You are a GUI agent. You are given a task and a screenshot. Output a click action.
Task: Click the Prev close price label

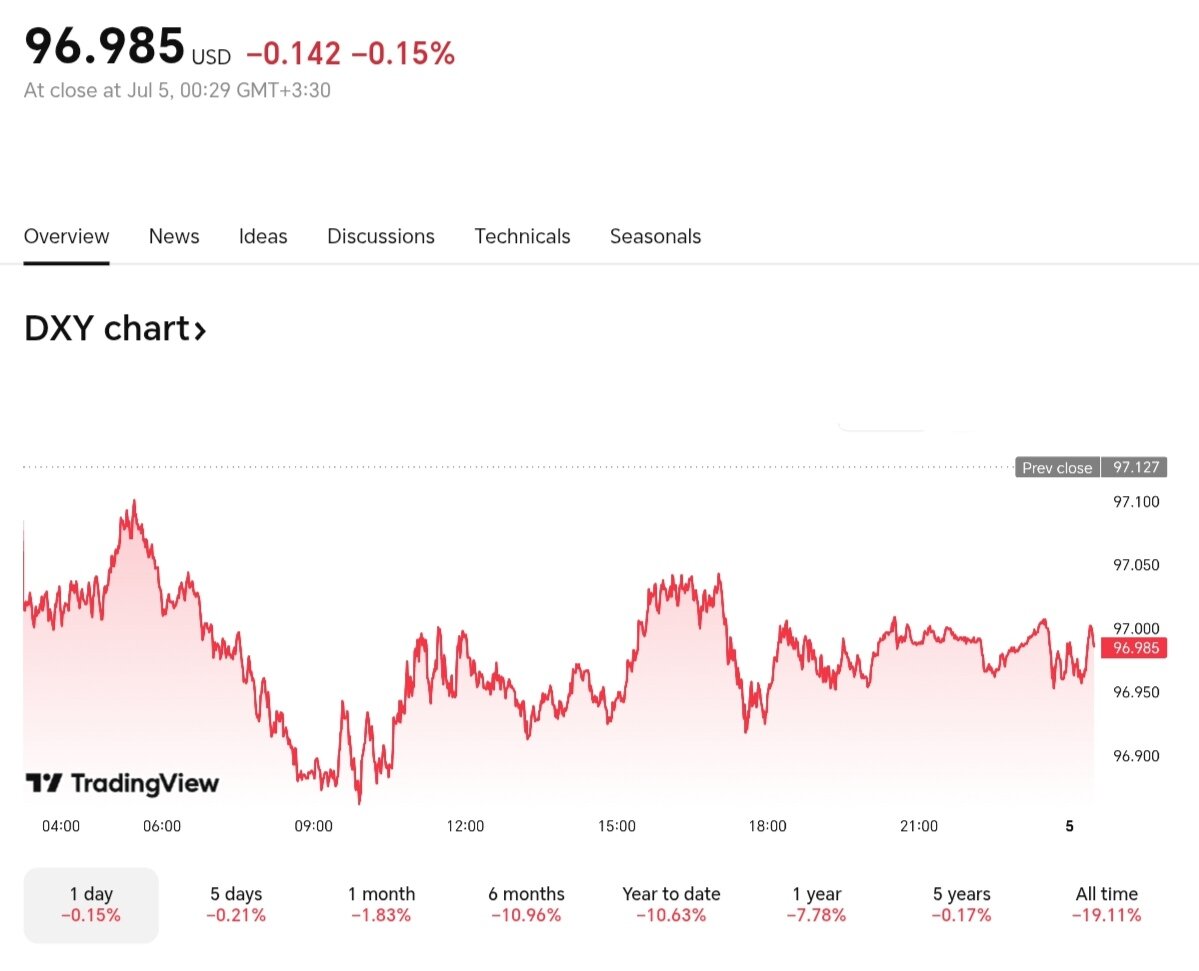point(1057,468)
